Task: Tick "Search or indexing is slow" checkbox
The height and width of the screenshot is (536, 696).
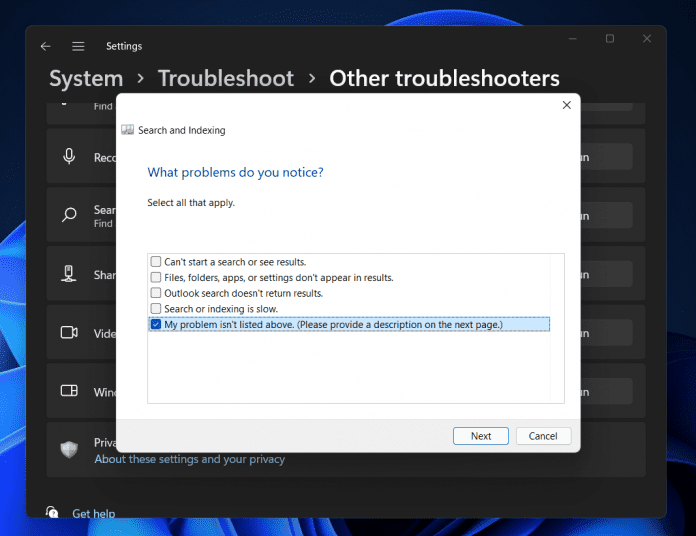Action: [156, 309]
